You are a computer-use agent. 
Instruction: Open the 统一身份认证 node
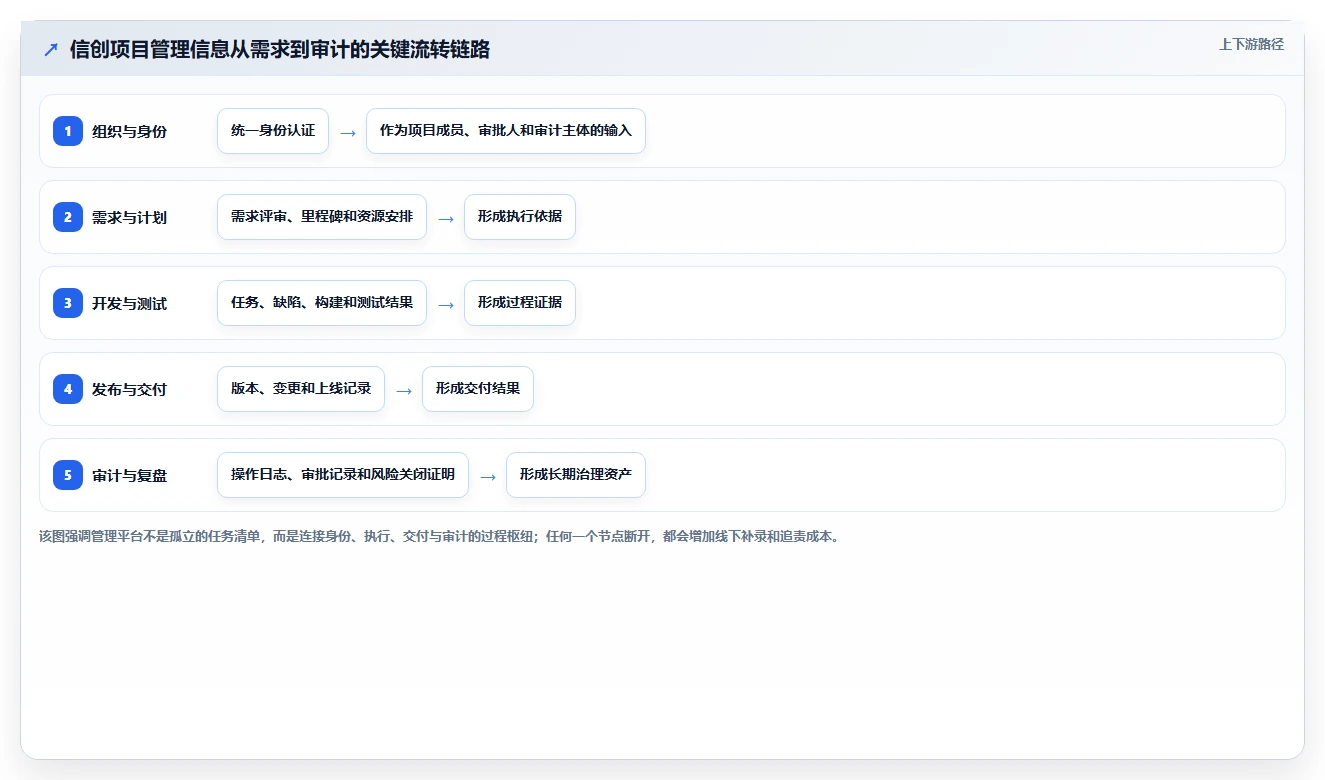[x=273, y=131]
